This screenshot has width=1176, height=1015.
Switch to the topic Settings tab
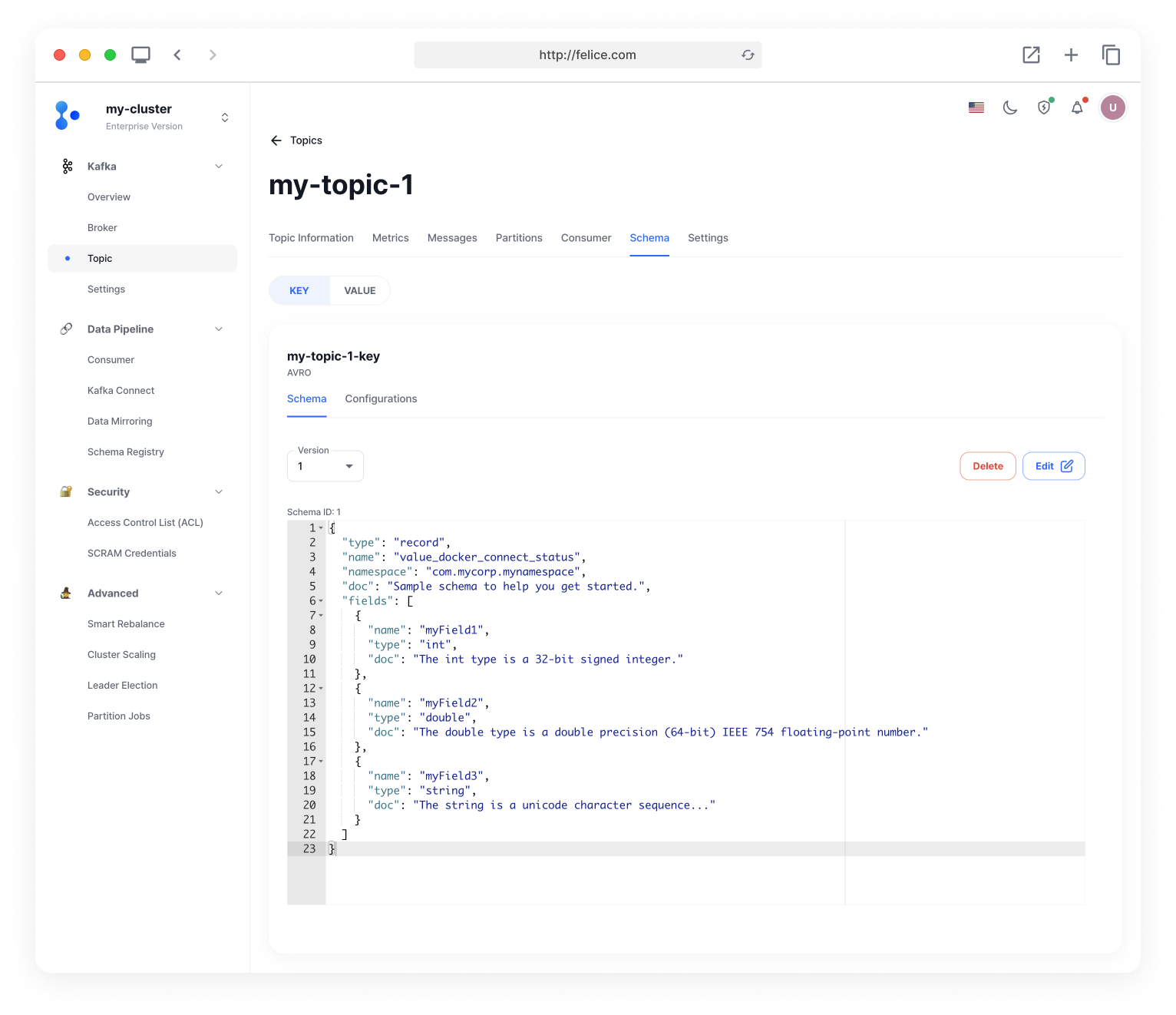click(708, 238)
